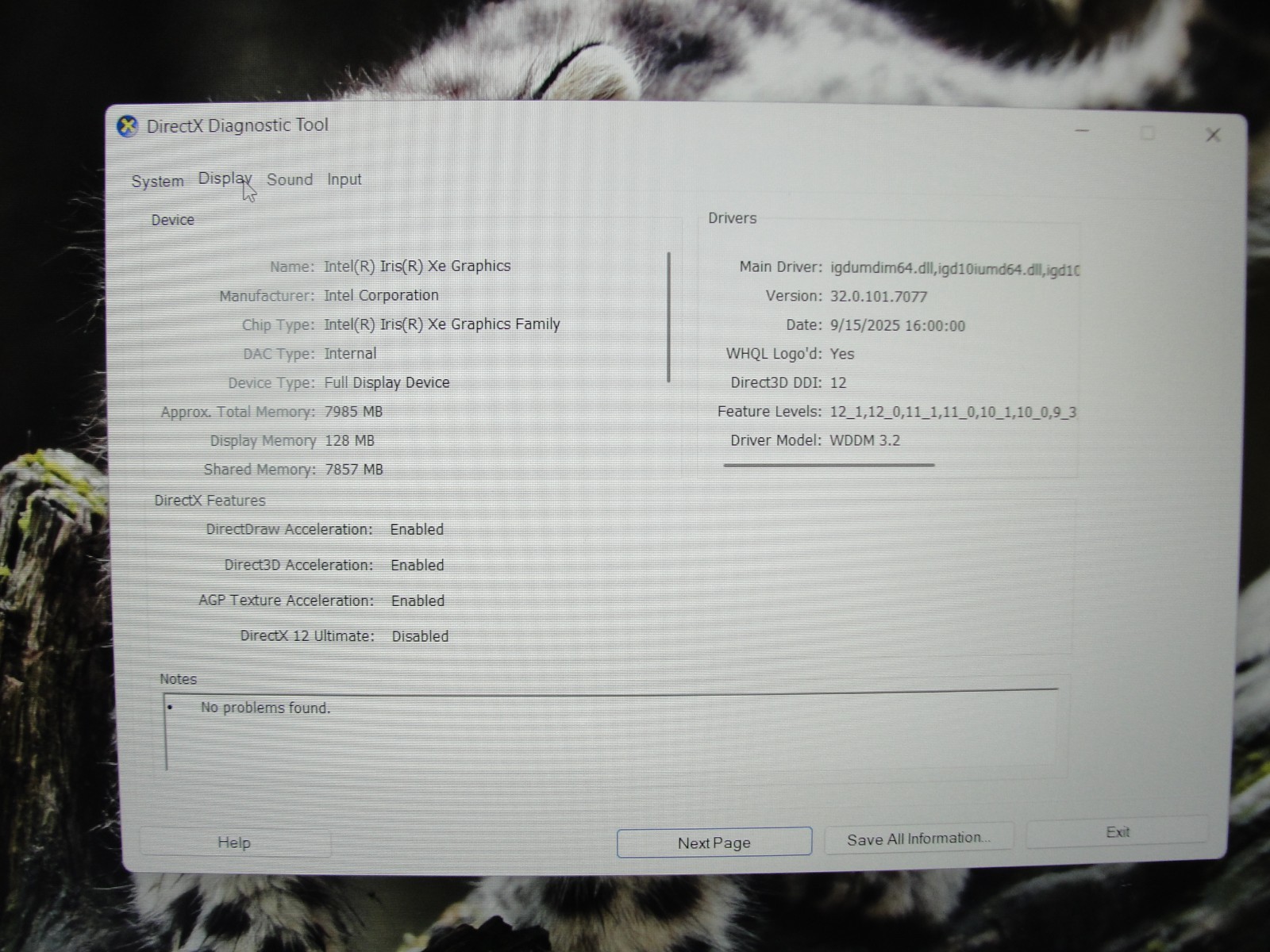Click the No problems found note
1270x952 pixels.
click(265, 708)
